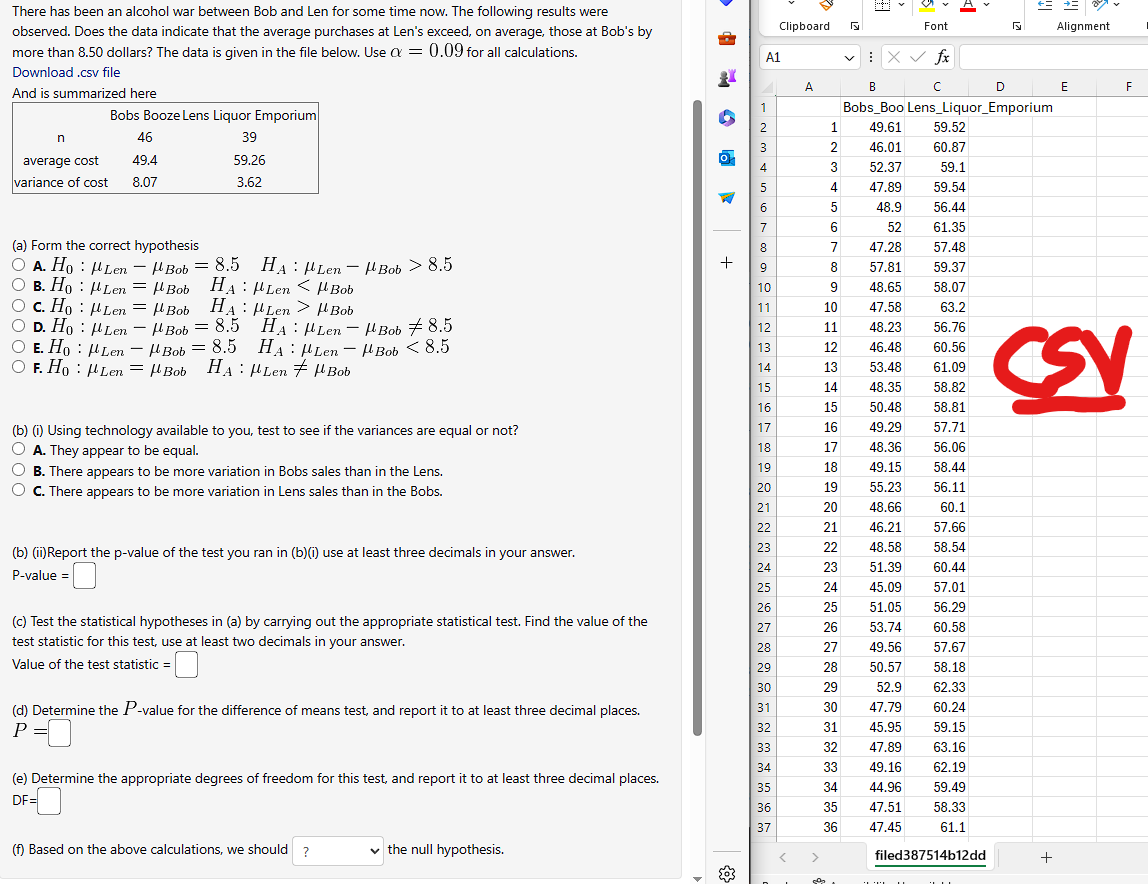Click the cell with value 63.2
1148x884 pixels.
point(936,307)
